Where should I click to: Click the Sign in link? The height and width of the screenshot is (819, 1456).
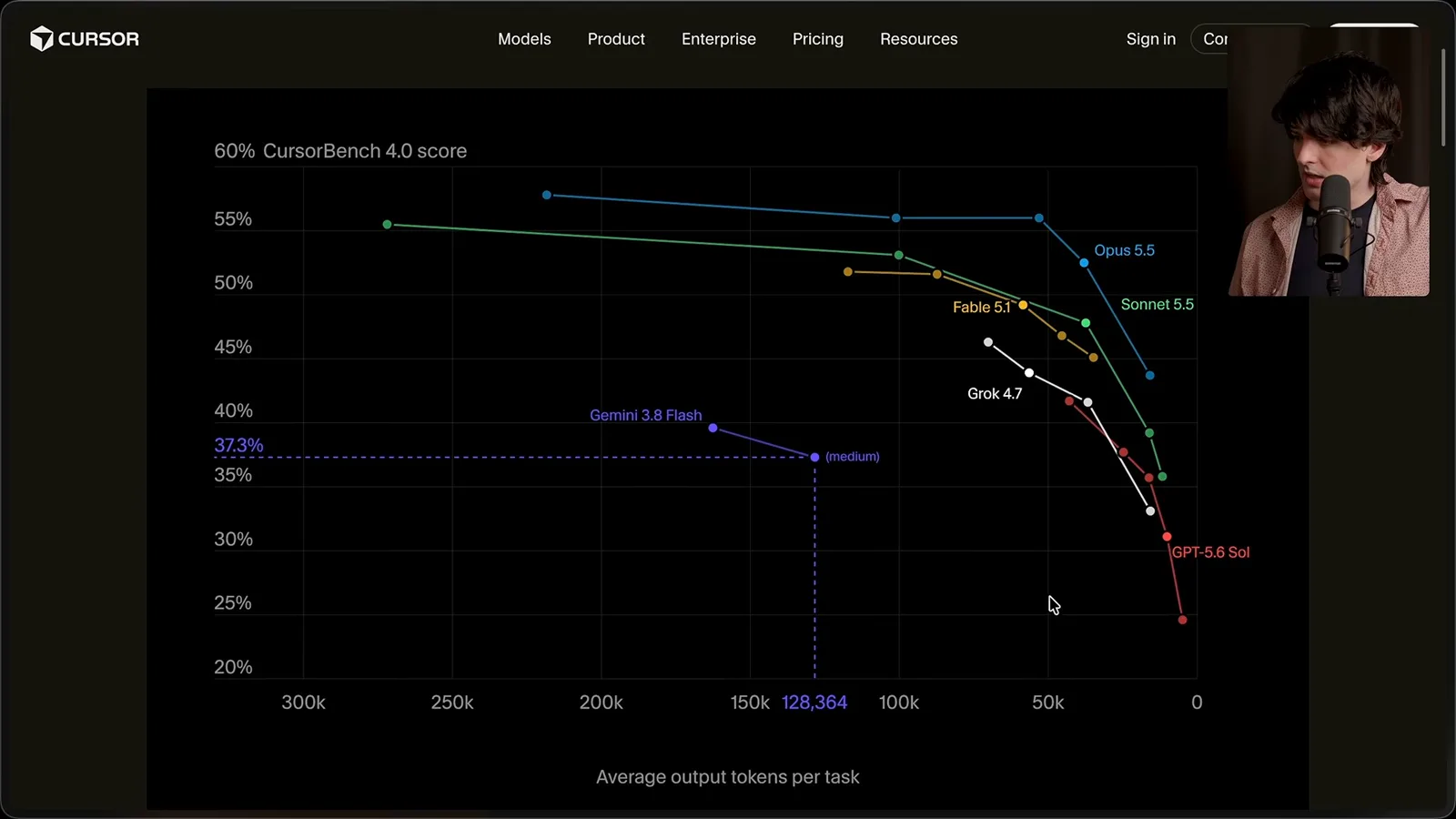(1151, 39)
